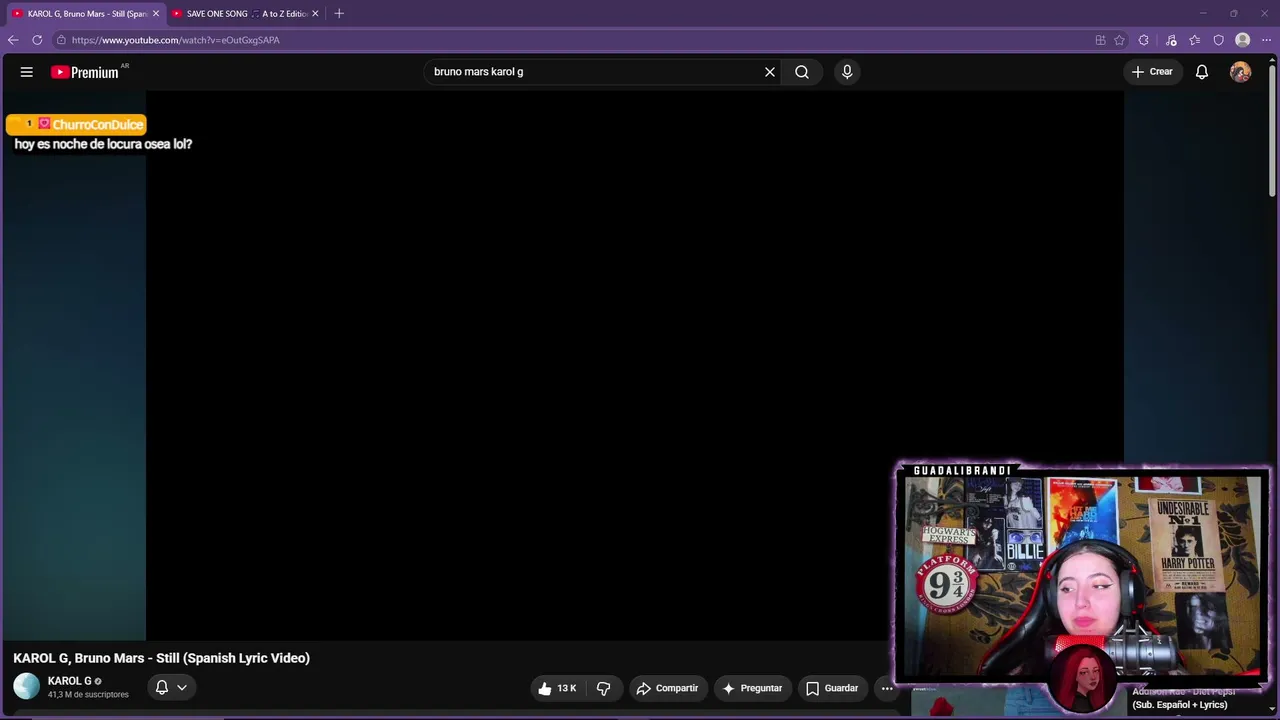The height and width of the screenshot is (720, 1280).
Task: Visit the KAROL G channel name link
Action: click(x=70, y=681)
